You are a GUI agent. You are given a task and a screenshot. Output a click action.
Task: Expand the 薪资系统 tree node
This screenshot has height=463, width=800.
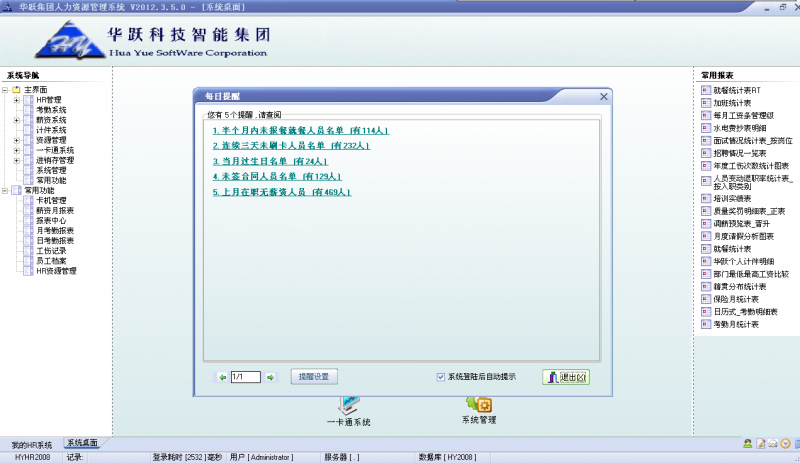pos(17,120)
